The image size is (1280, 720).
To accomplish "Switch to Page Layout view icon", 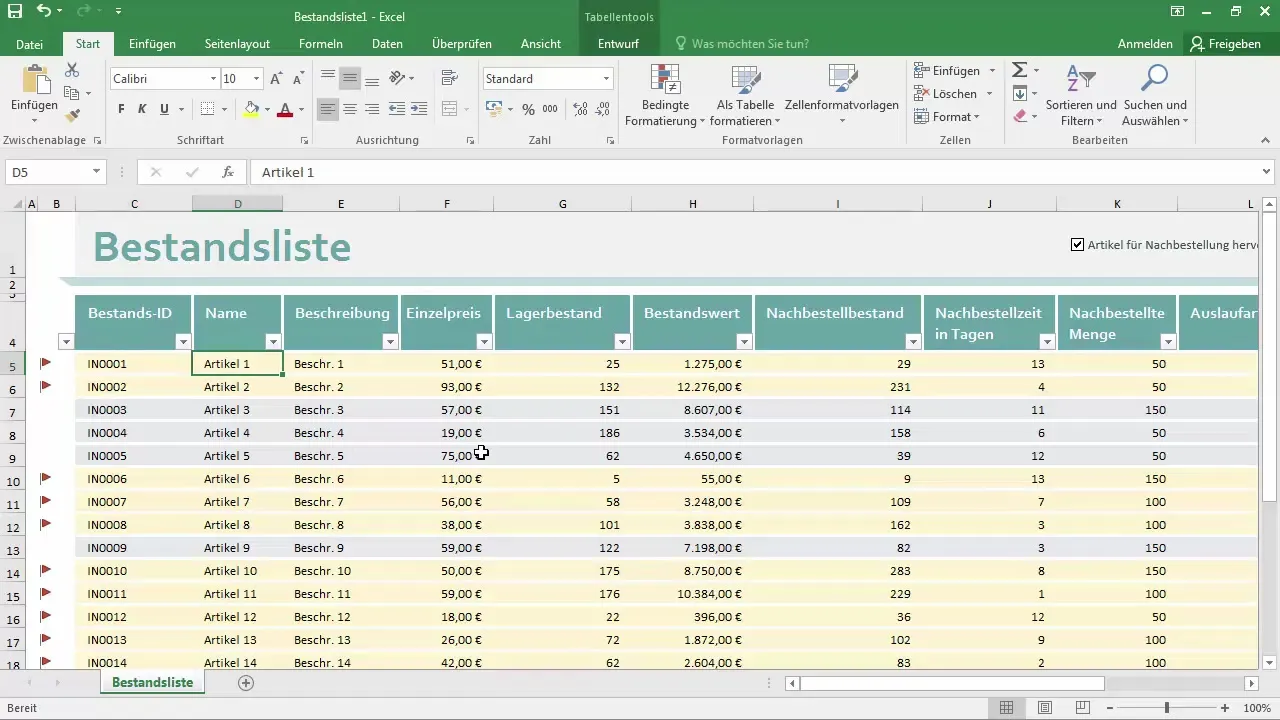I will click(1044, 708).
